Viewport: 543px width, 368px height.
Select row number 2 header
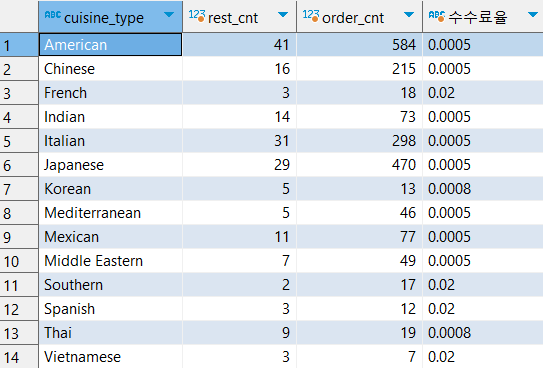point(19,69)
